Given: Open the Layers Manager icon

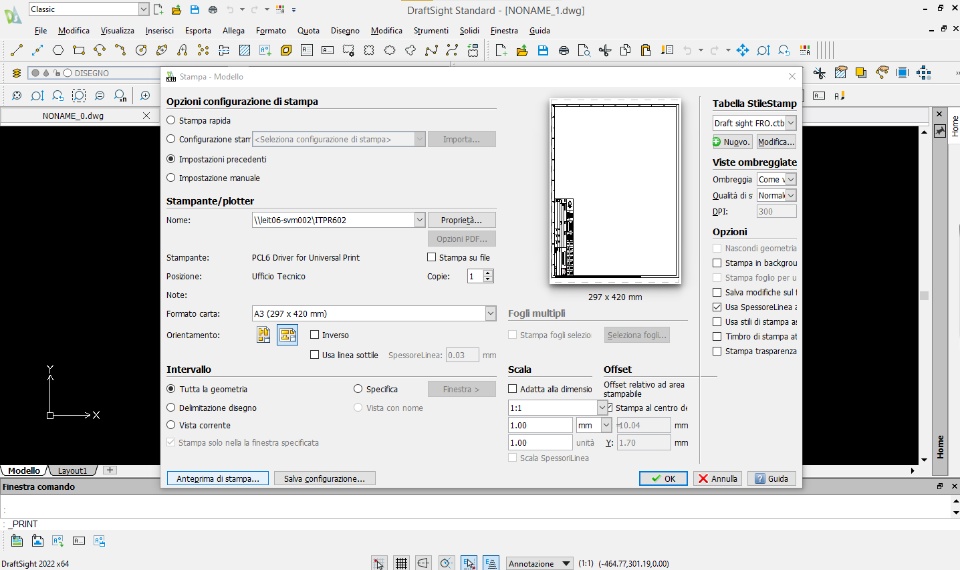Looking at the screenshot, I should 17,73.
